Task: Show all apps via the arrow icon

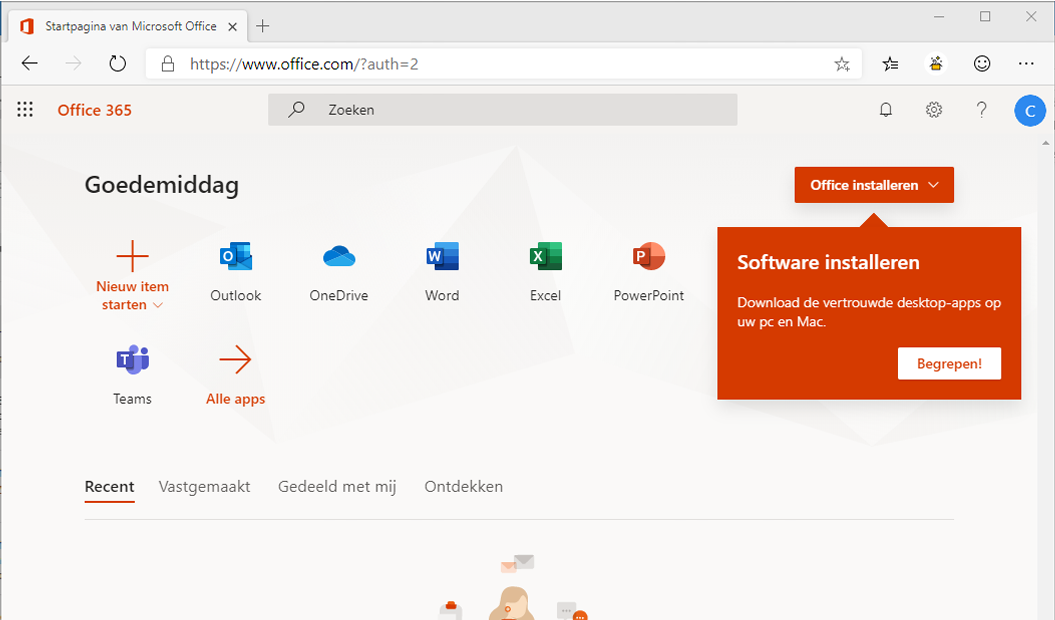Action: point(235,360)
